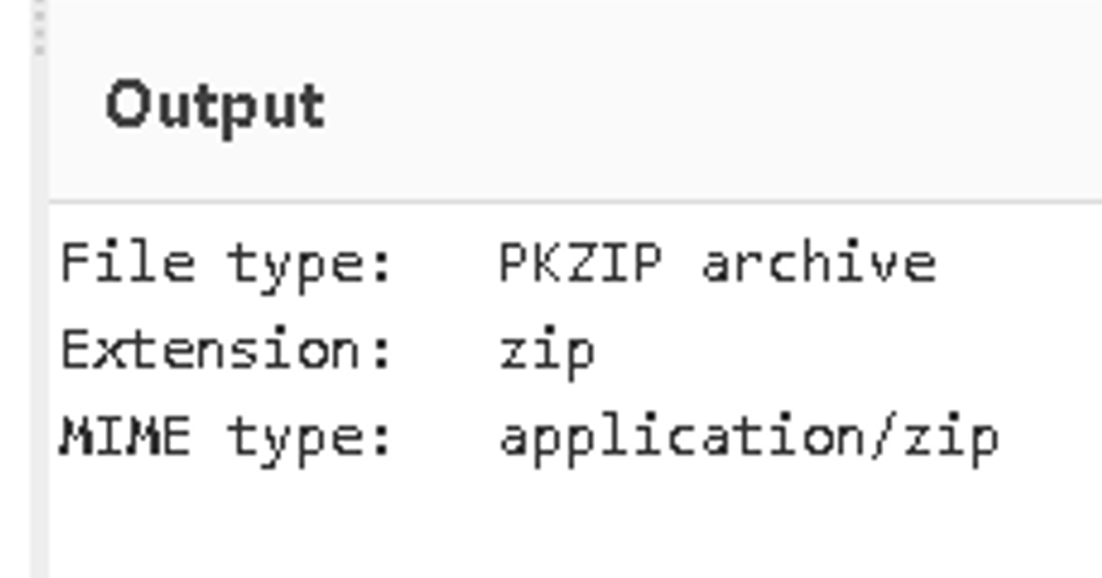
Task: Click the word "File" in output
Action: point(127,263)
